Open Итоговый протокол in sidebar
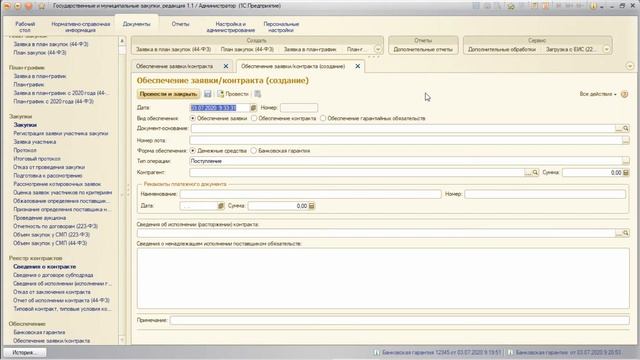 click(x=37, y=159)
